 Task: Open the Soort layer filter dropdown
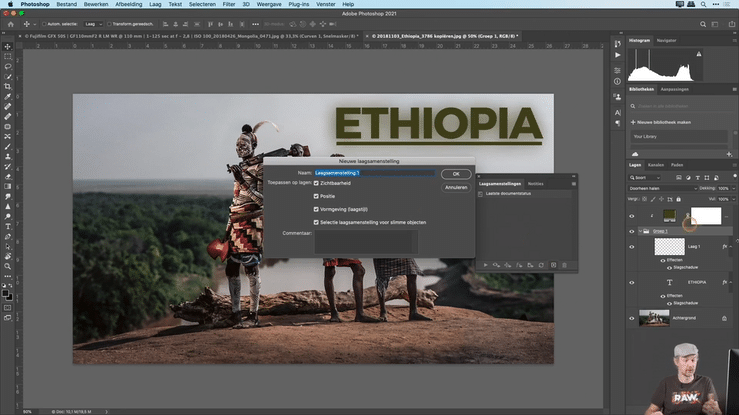[645, 178]
